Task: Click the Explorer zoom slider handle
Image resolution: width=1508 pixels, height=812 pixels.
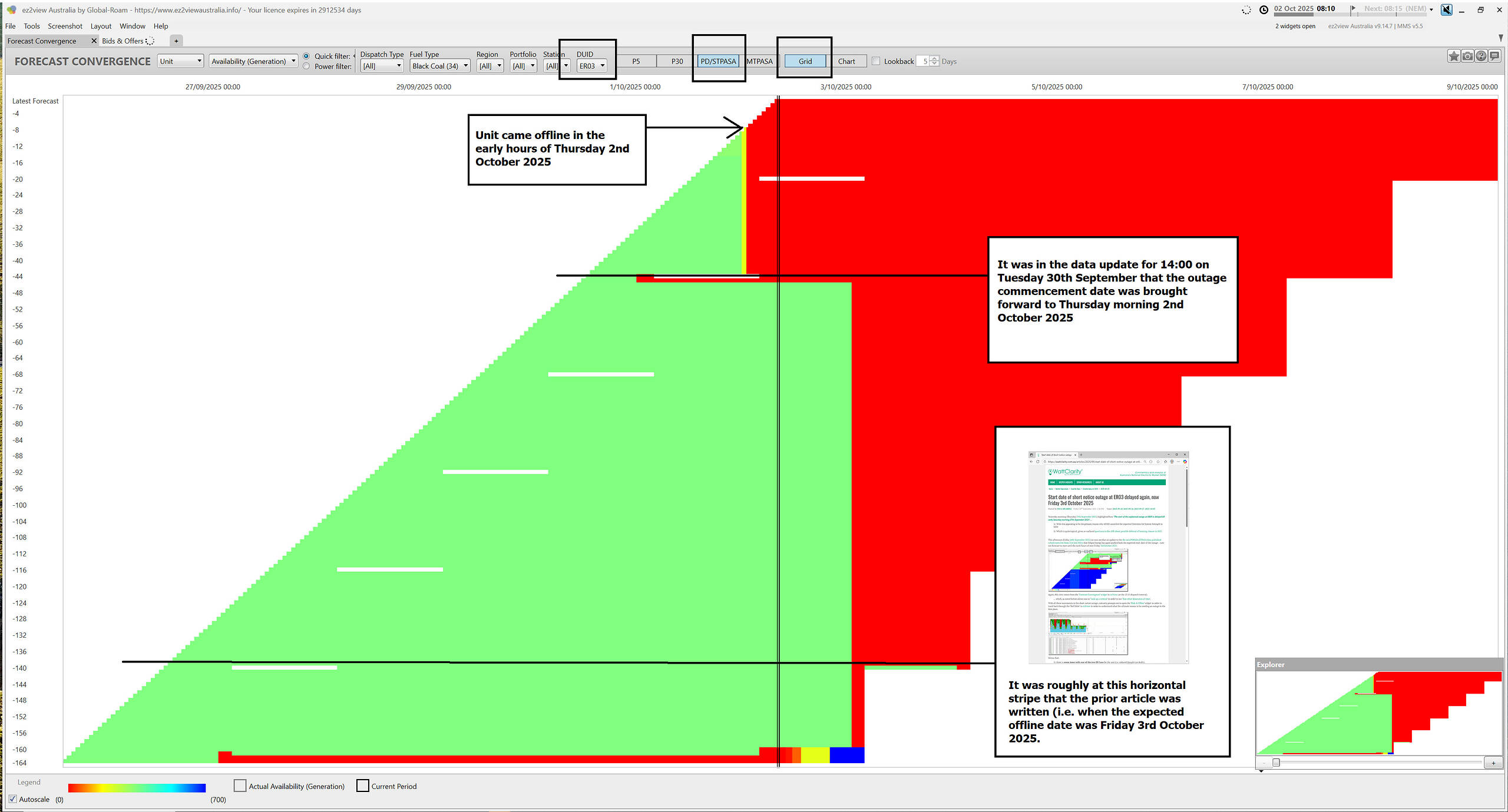Action: pyautogui.click(x=1276, y=763)
